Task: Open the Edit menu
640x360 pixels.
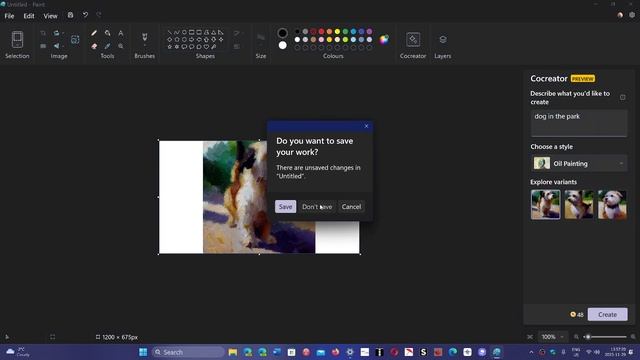Action: coord(29,16)
